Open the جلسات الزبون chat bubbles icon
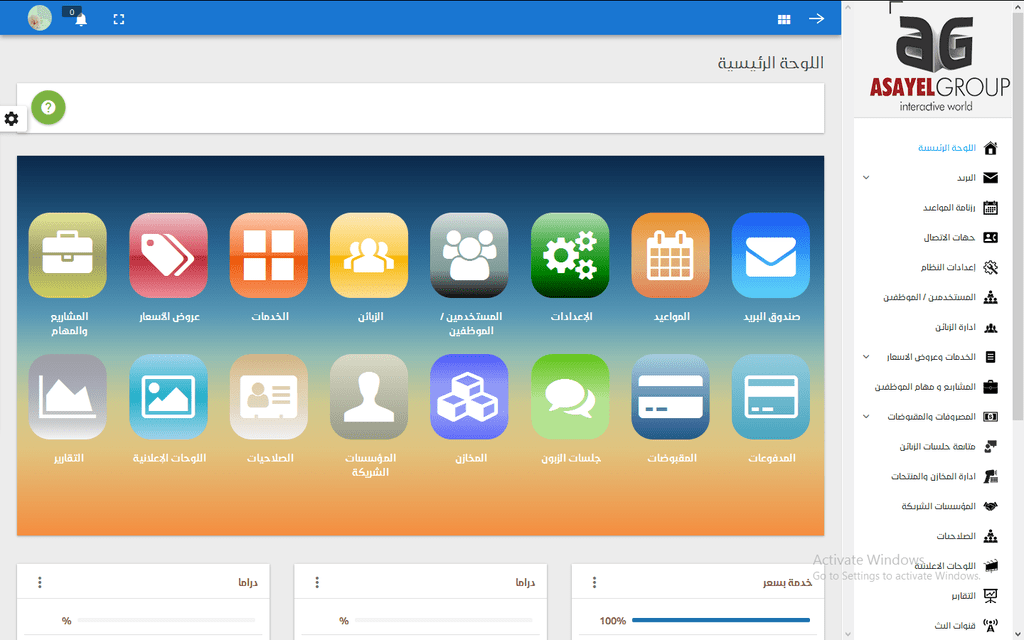Viewport: 1024px width, 640px height. [570, 397]
